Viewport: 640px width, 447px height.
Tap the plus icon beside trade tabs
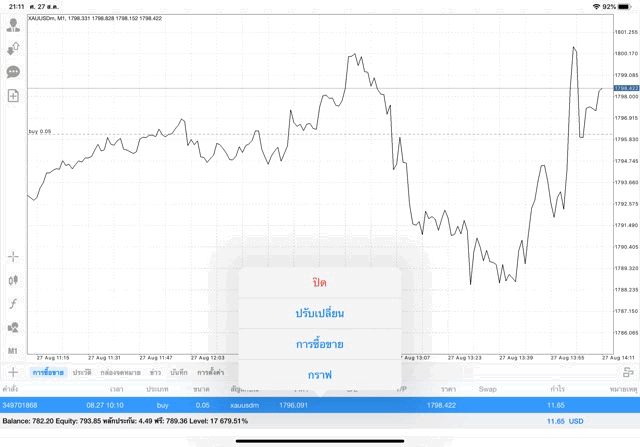pyautogui.click(x=13, y=372)
